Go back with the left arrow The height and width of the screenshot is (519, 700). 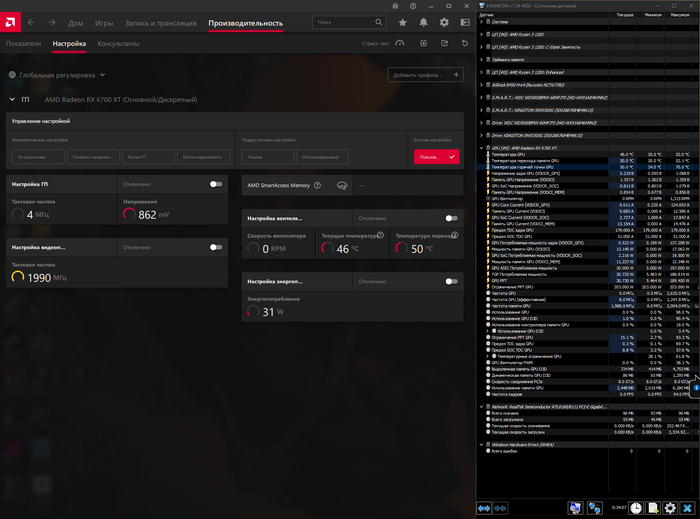(x=30, y=22)
